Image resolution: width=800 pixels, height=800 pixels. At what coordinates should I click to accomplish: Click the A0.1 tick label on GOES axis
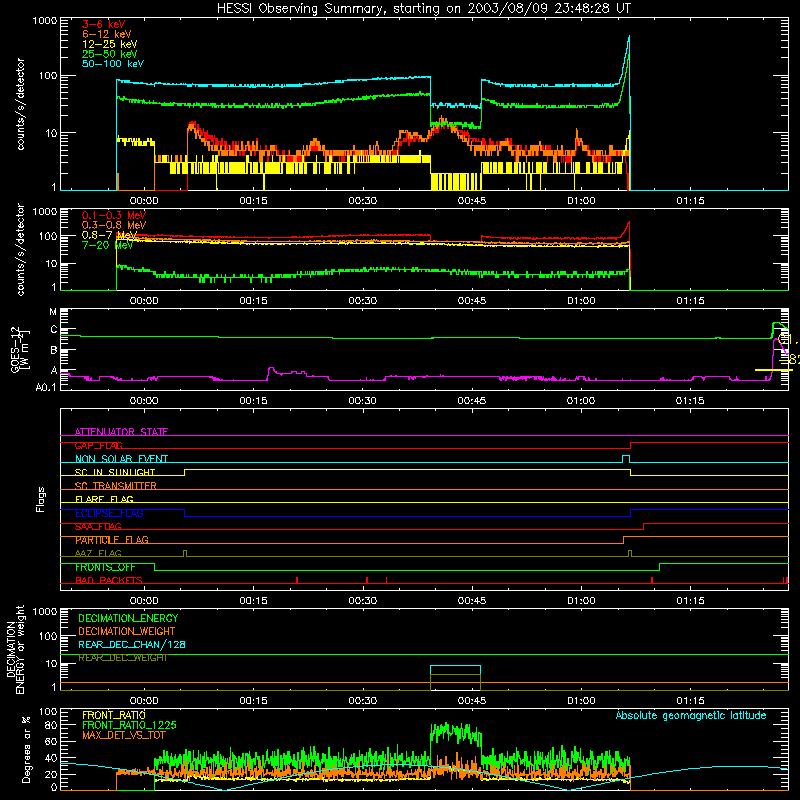pos(46,387)
